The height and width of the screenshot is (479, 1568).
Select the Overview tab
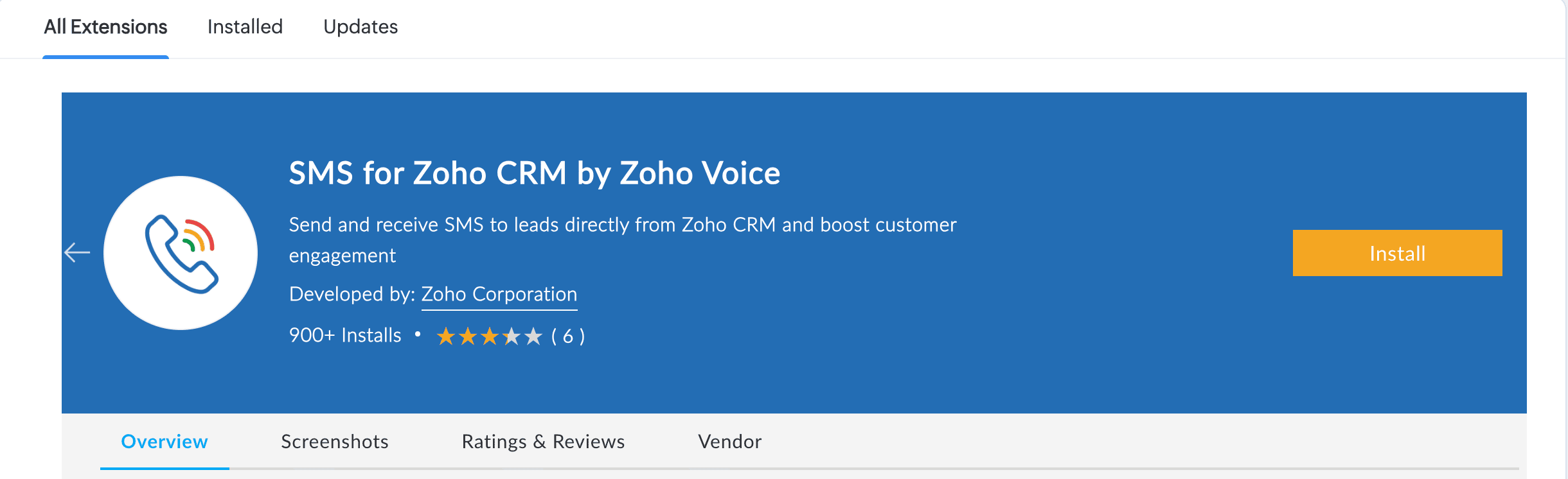point(165,442)
